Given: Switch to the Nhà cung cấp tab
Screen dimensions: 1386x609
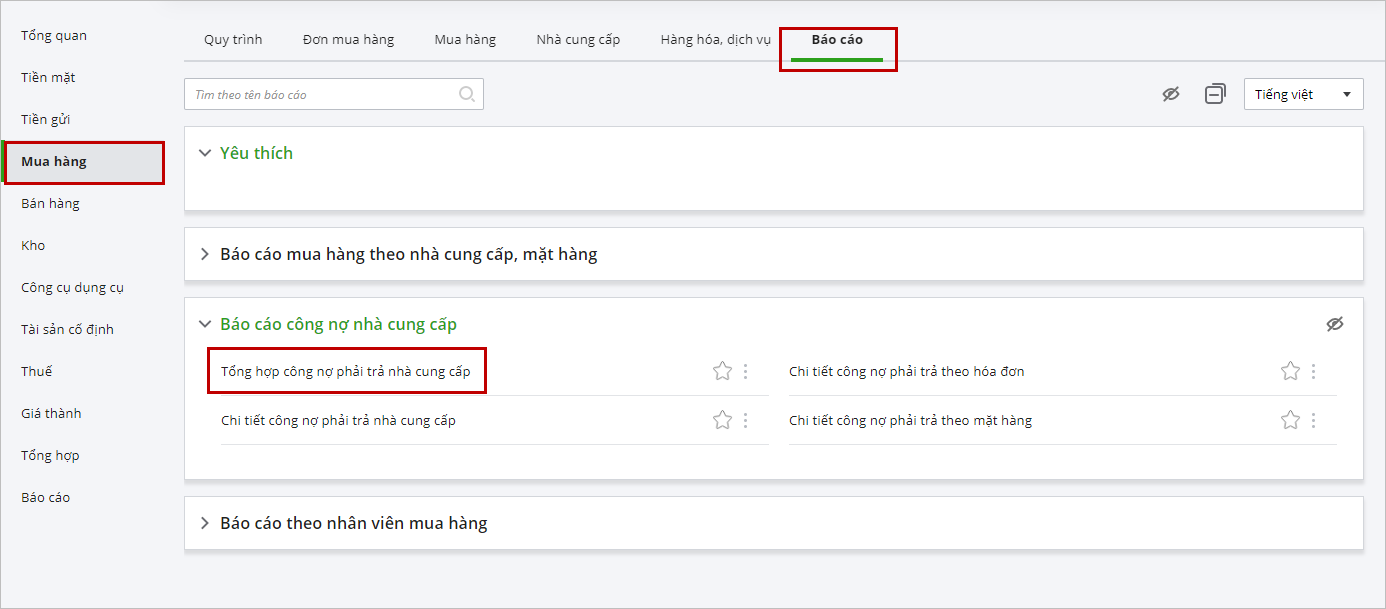Looking at the screenshot, I should pos(578,40).
